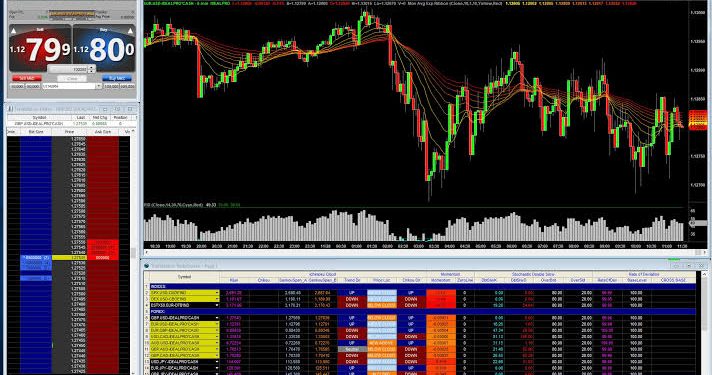Click the red Sell price tile
This screenshot has height=375, width=712.
pos(40,48)
